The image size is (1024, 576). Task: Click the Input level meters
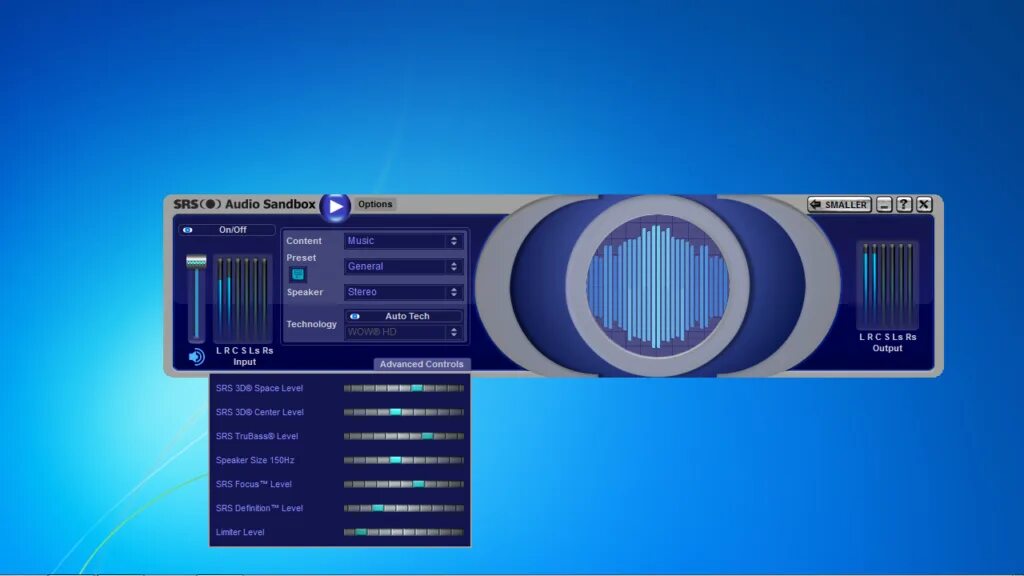click(x=242, y=299)
